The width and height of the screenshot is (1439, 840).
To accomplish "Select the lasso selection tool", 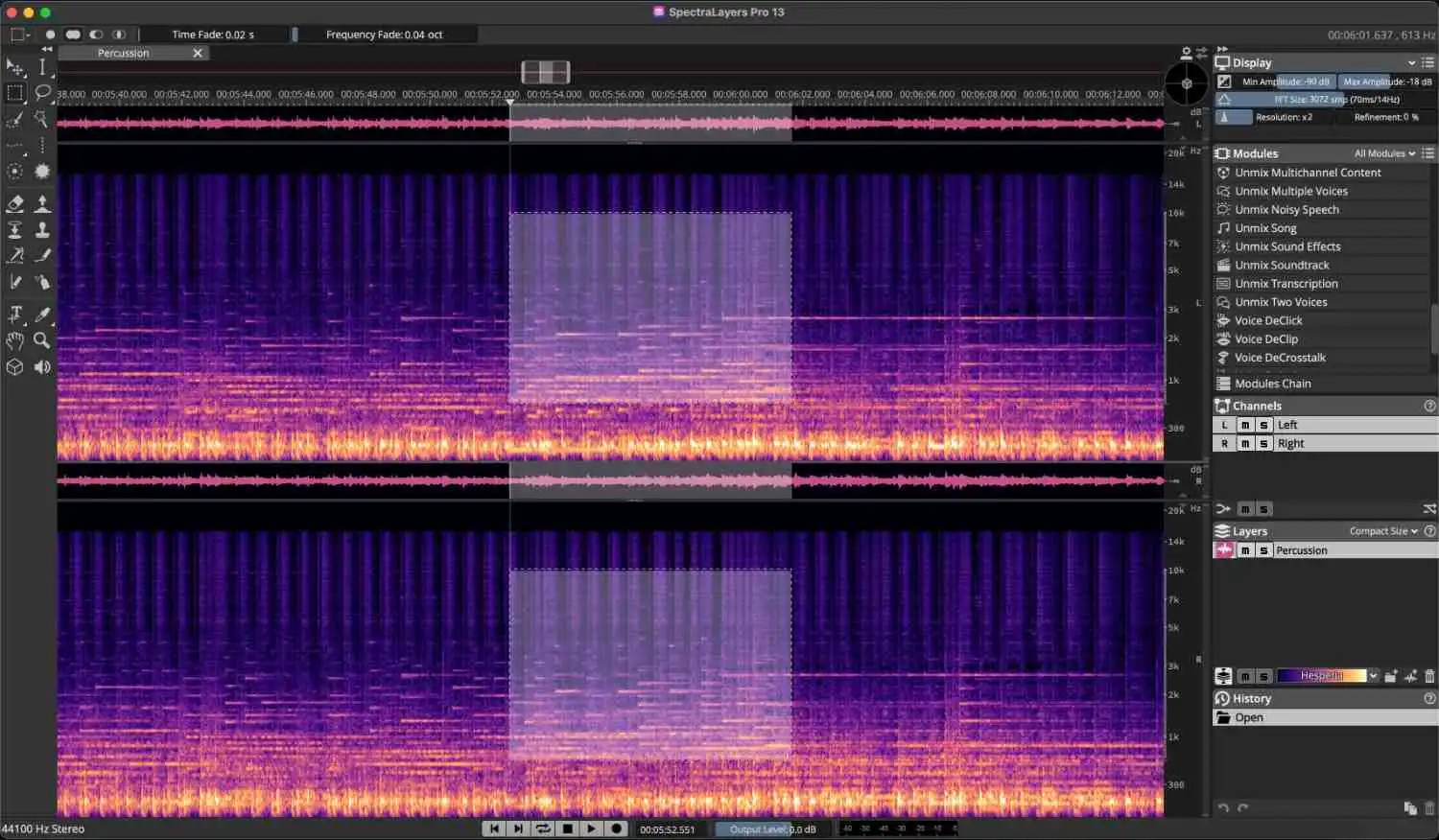I will 42,93.
